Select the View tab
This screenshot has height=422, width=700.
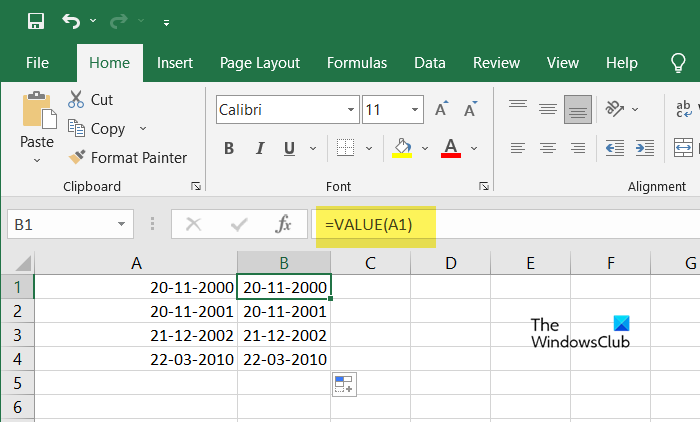point(562,63)
